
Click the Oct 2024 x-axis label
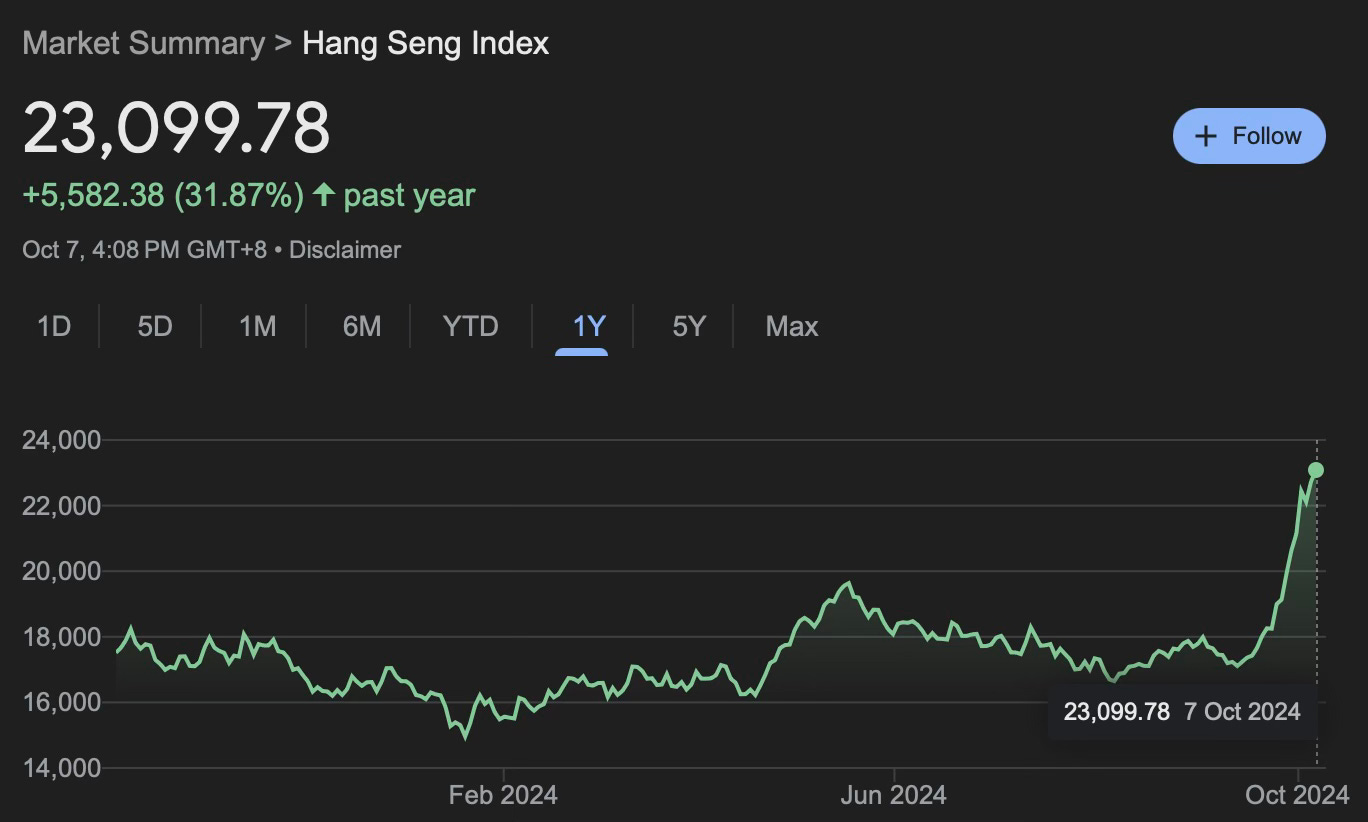1297,796
